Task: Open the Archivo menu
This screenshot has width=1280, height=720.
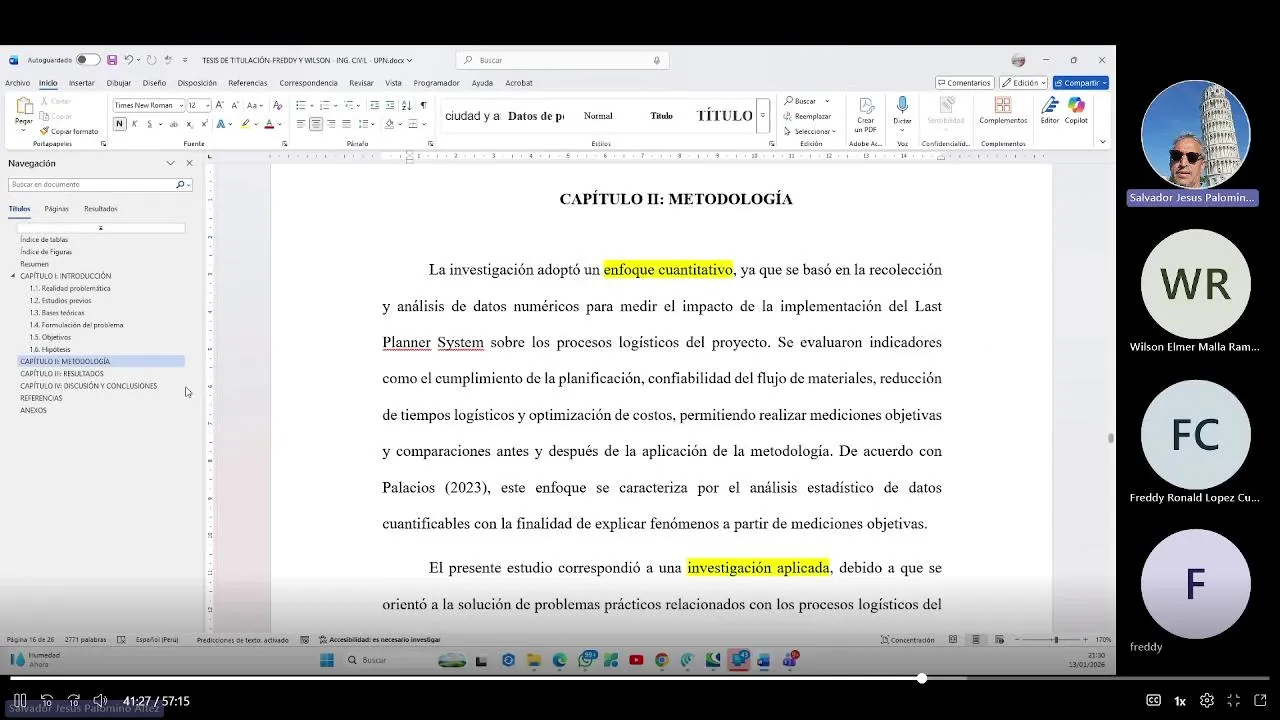Action: pyautogui.click(x=17, y=83)
